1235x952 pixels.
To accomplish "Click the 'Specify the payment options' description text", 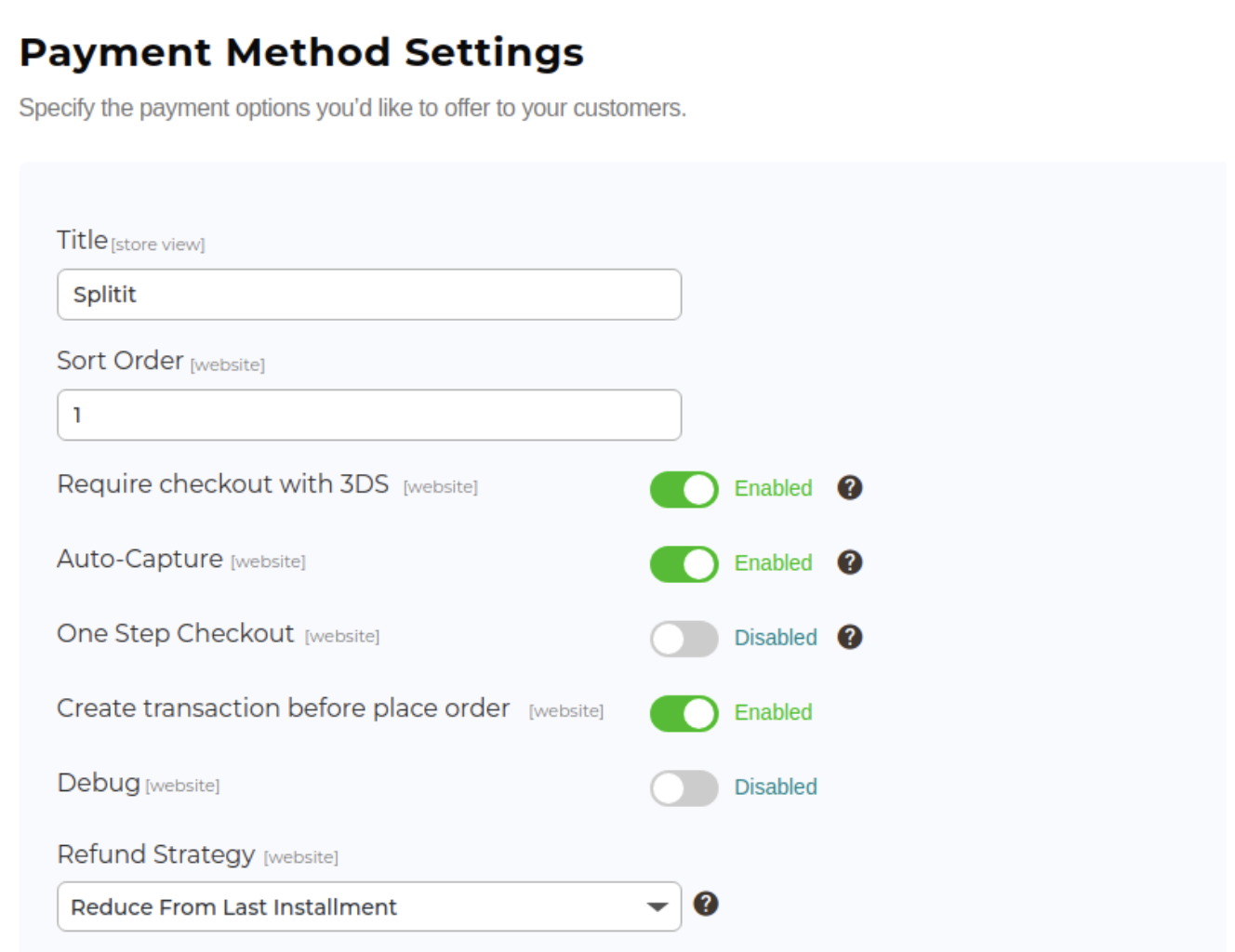I will 352,109.
